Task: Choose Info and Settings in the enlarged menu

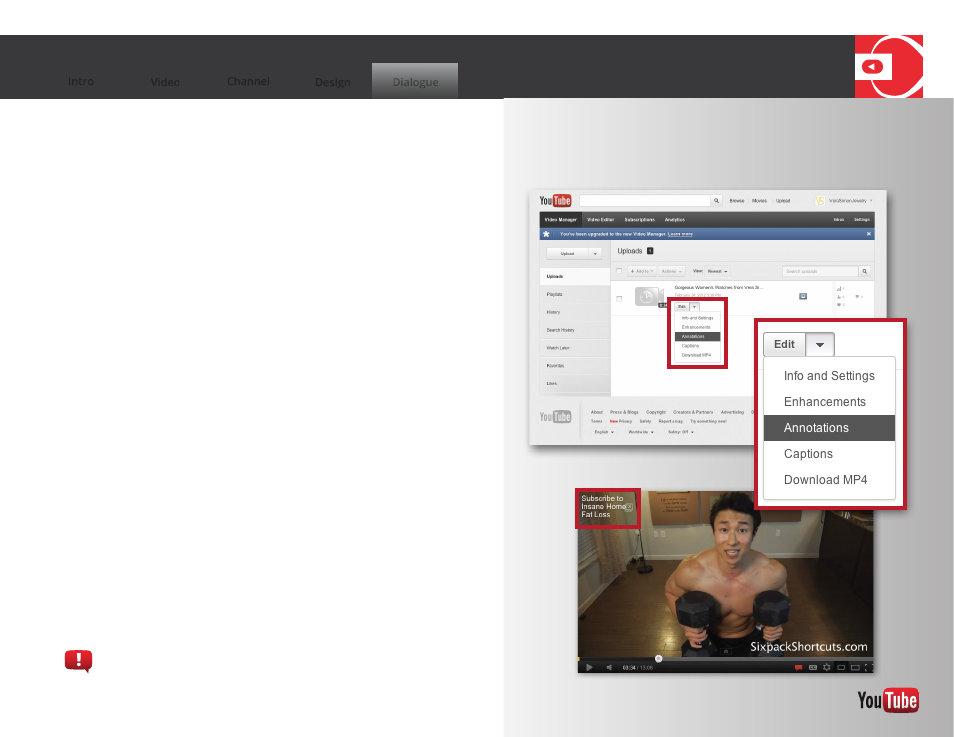Action: pyautogui.click(x=829, y=375)
